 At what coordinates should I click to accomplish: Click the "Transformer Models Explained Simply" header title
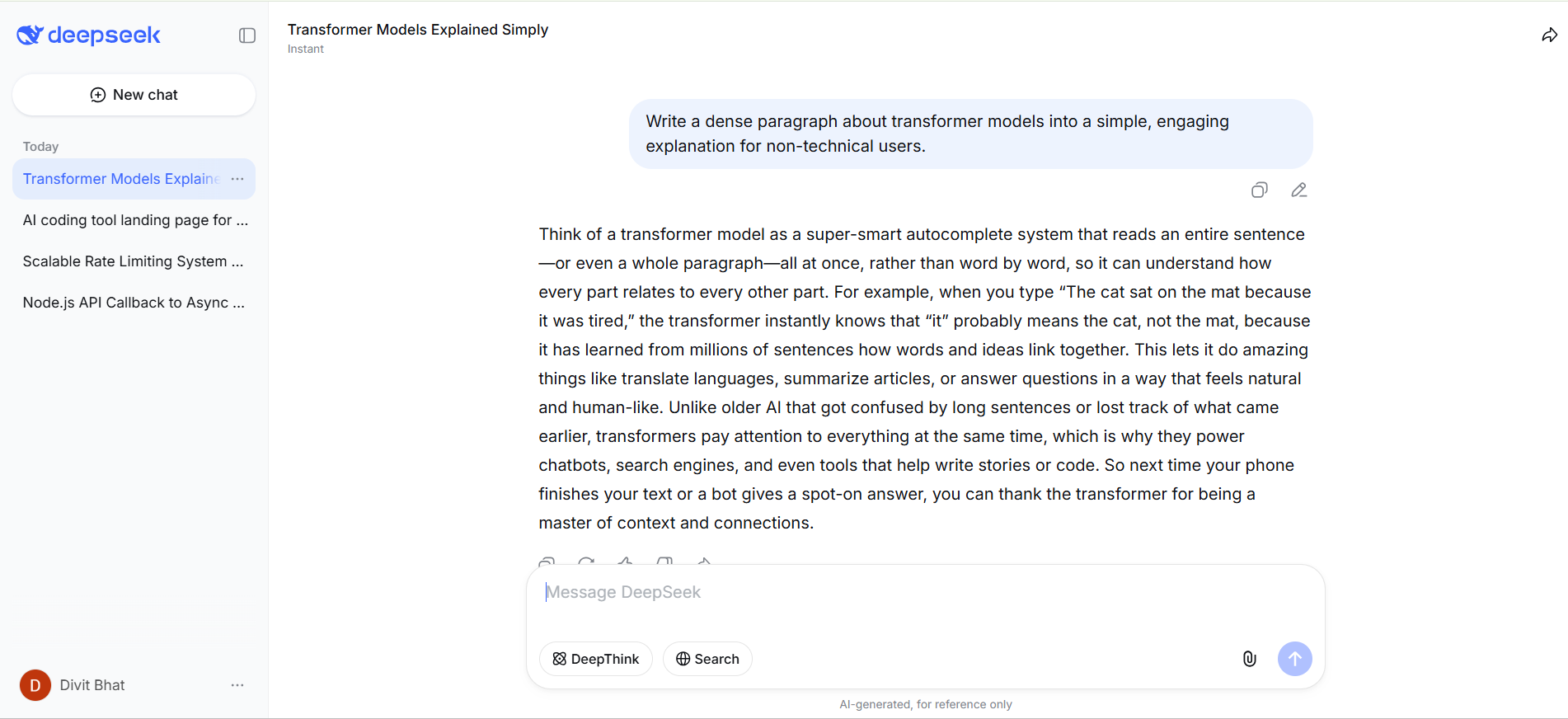point(418,30)
